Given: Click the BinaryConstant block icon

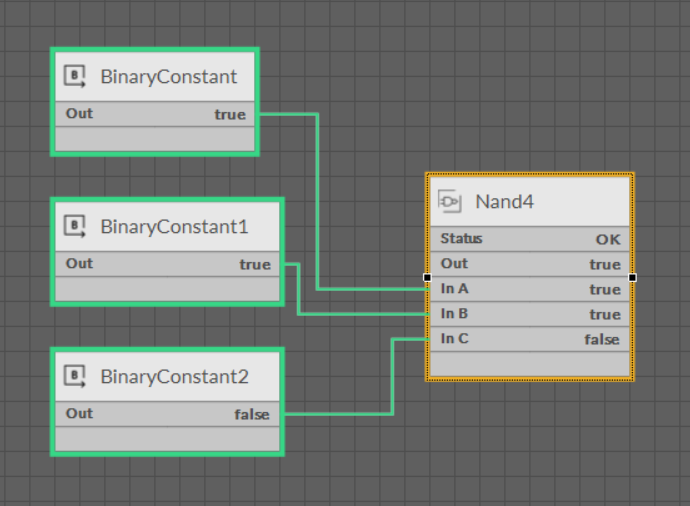Looking at the screenshot, I should pyautogui.click(x=75, y=76).
